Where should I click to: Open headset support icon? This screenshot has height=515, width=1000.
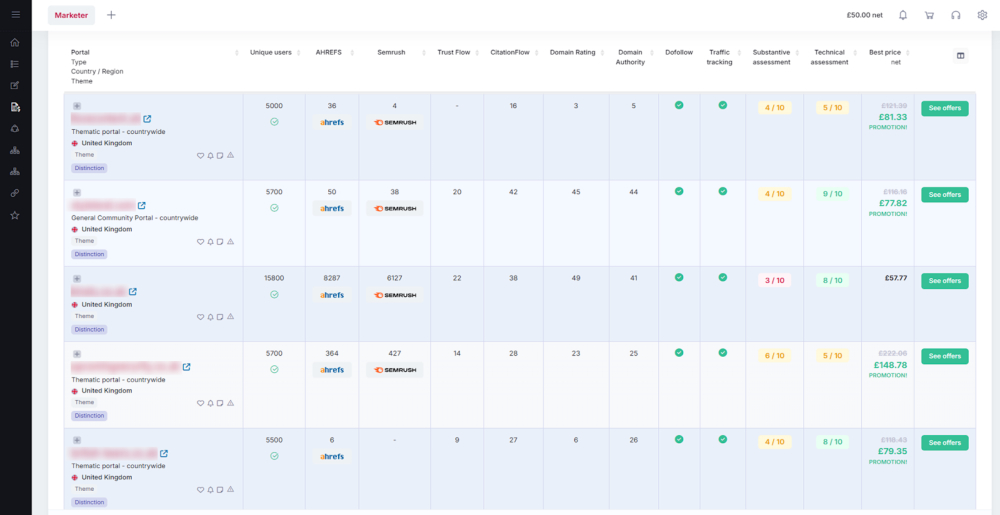[x=955, y=15]
